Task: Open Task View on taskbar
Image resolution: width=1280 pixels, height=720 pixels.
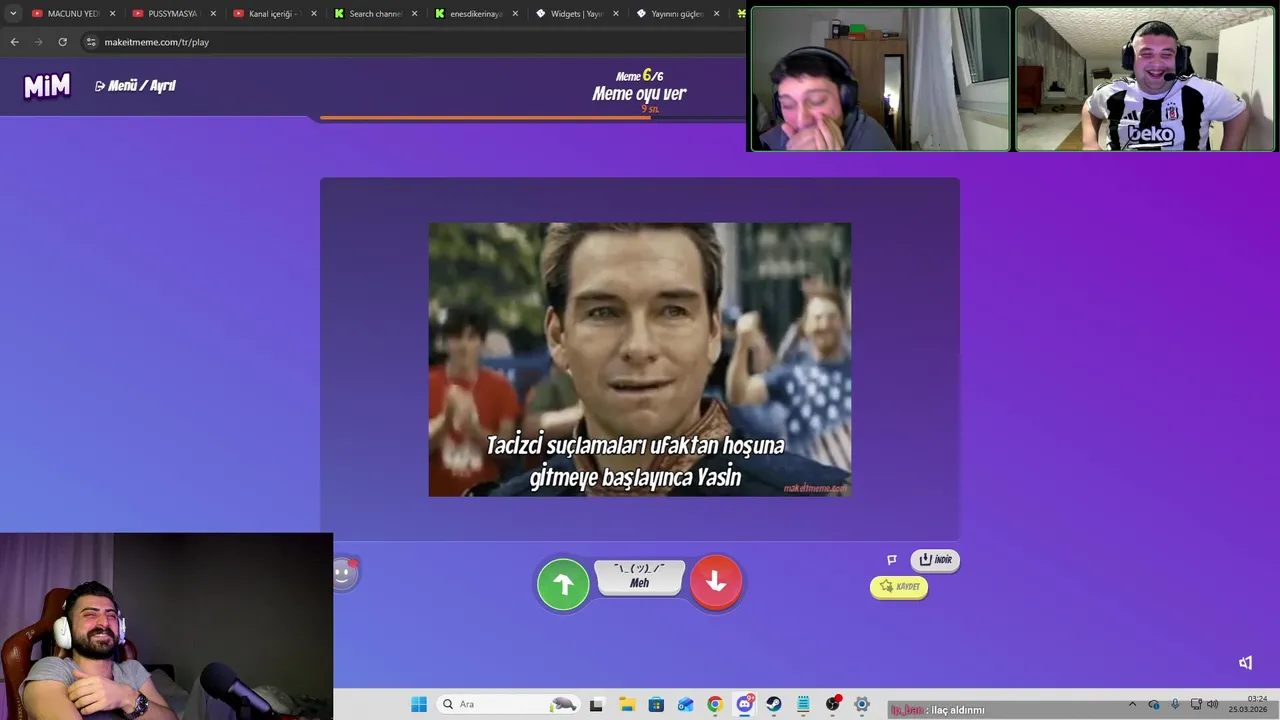Action: tap(596, 705)
